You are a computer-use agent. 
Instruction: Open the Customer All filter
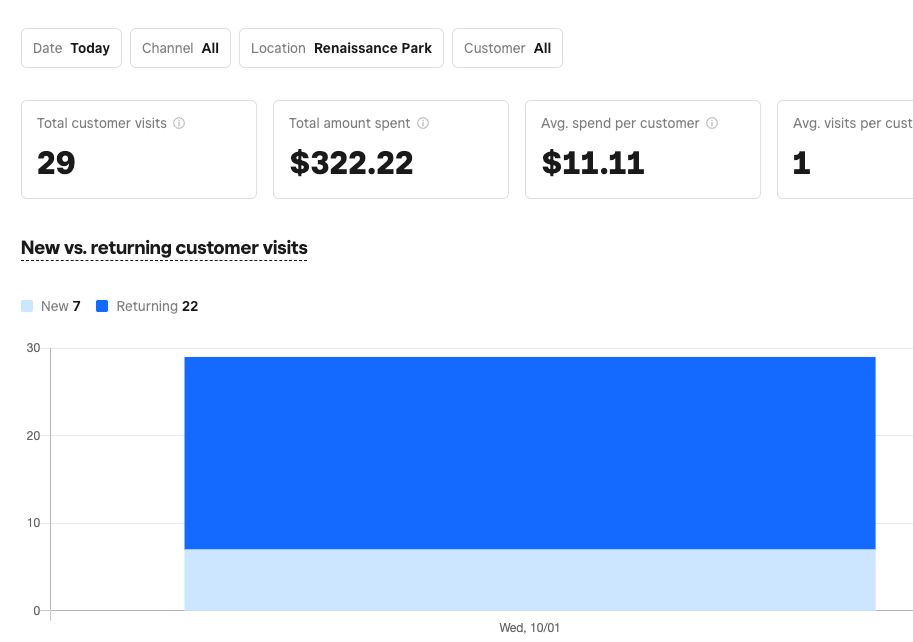point(507,48)
